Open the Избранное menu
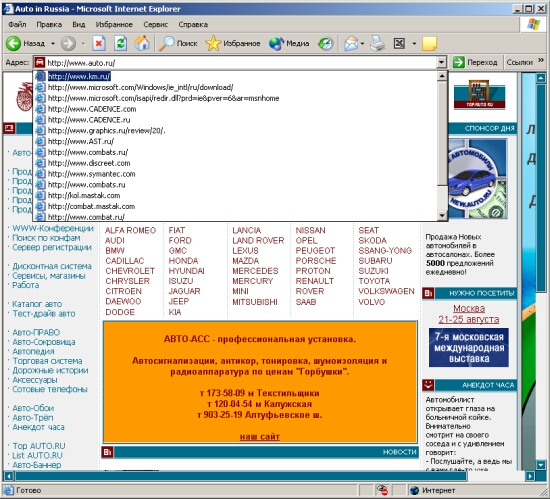Screen dimensions: 550x499 [114, 25]
